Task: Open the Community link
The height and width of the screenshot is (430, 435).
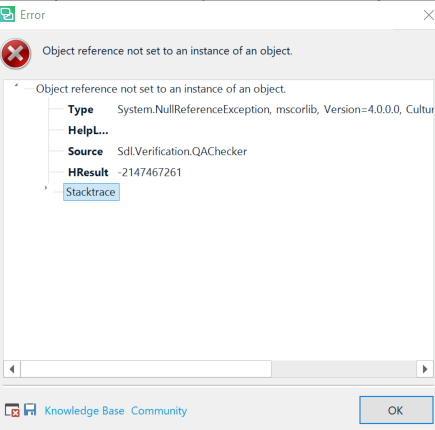Action: point(159,411)
